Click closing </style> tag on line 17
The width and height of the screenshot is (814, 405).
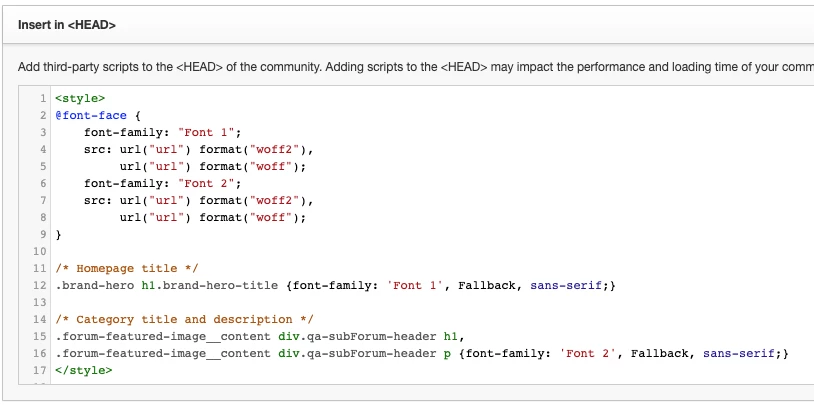click(84, 371)
